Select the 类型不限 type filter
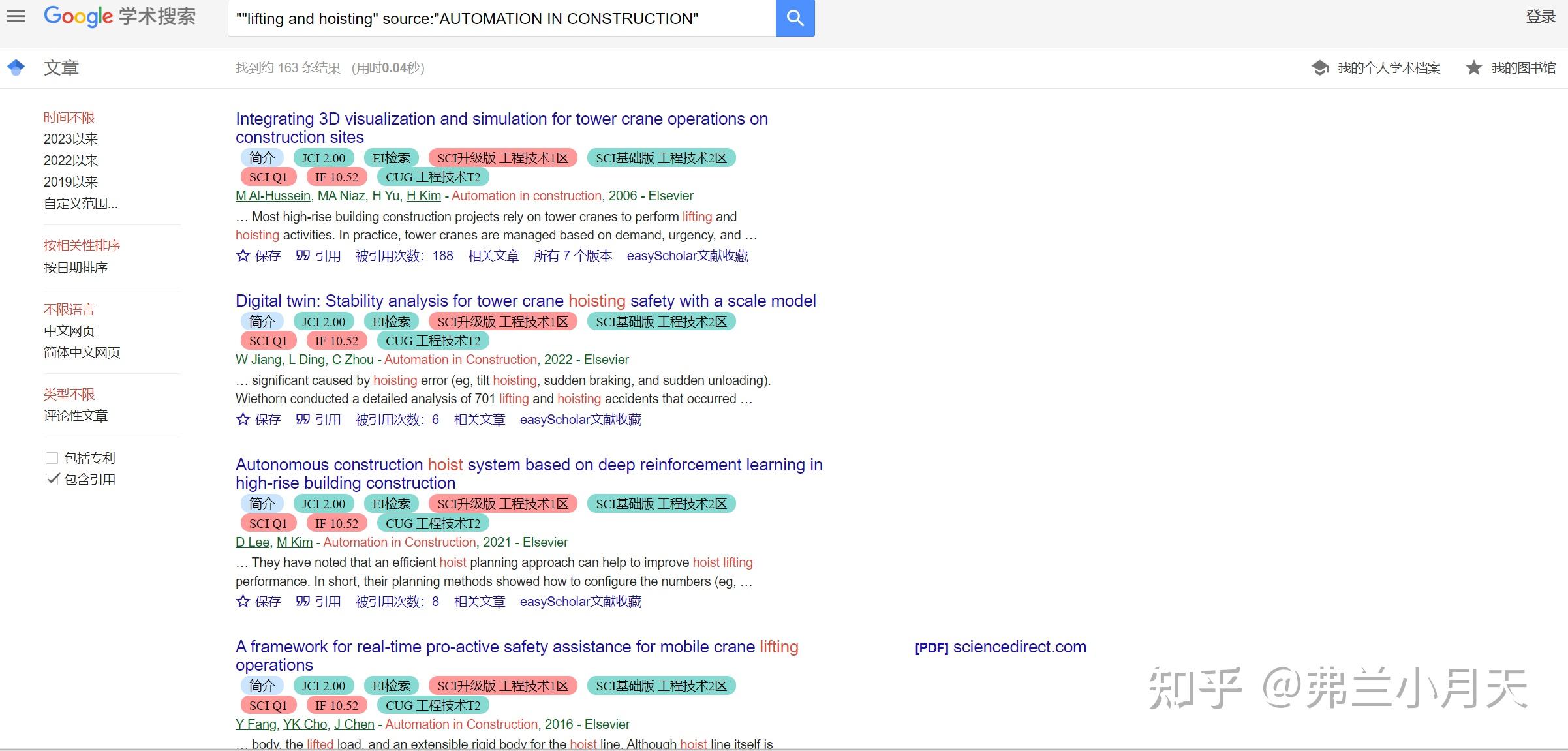Screen dimensions: 1568x751 69,394
